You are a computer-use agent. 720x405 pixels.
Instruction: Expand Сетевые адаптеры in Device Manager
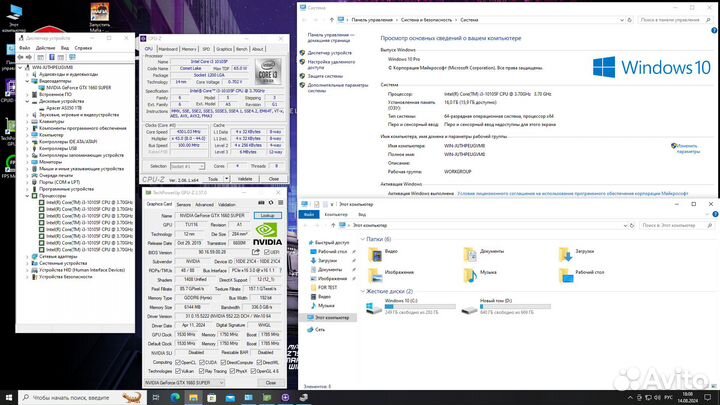[x=27, y=257]
